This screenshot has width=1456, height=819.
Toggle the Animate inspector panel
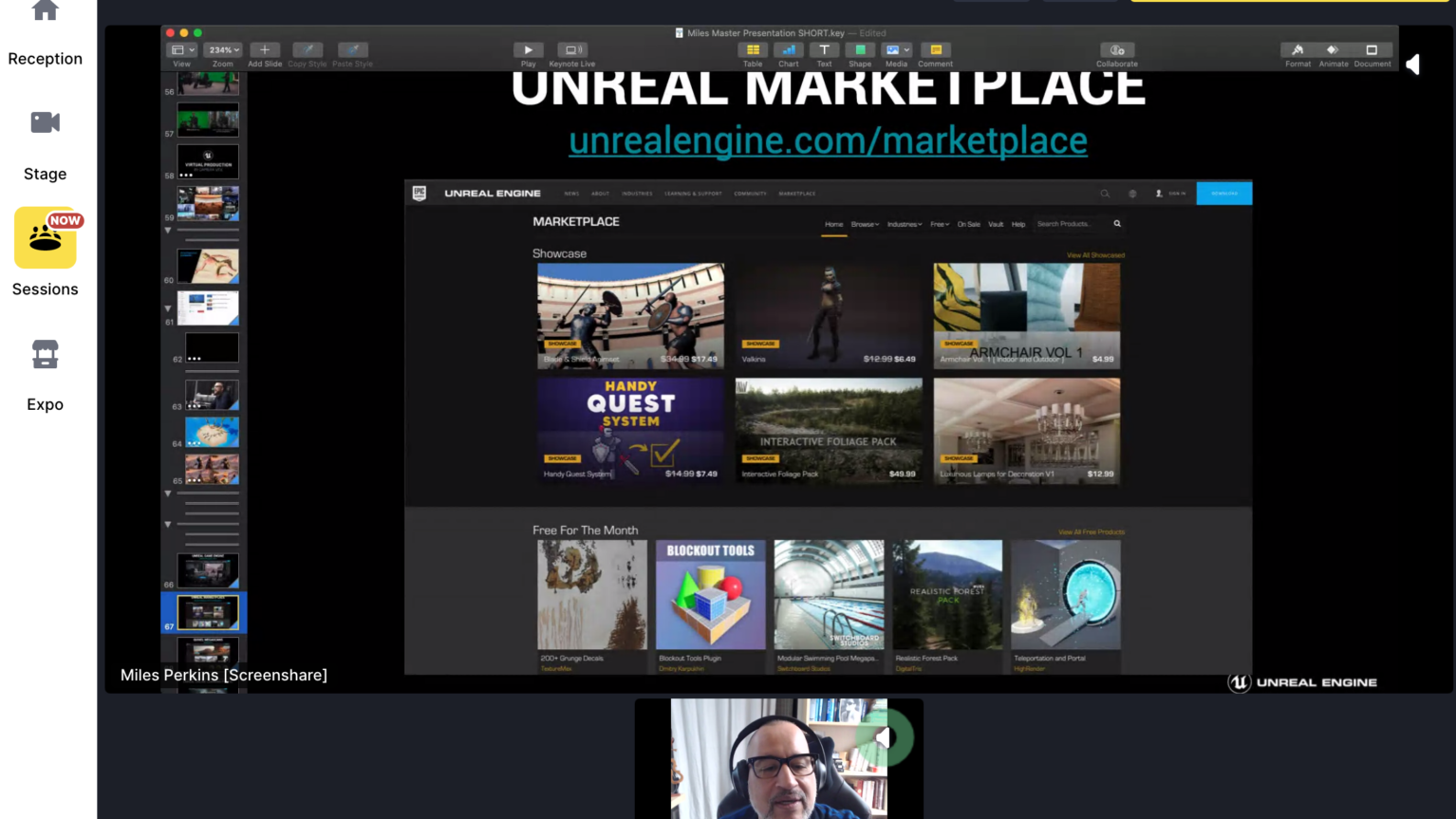pyautogui.click(x=1333, y=50)
